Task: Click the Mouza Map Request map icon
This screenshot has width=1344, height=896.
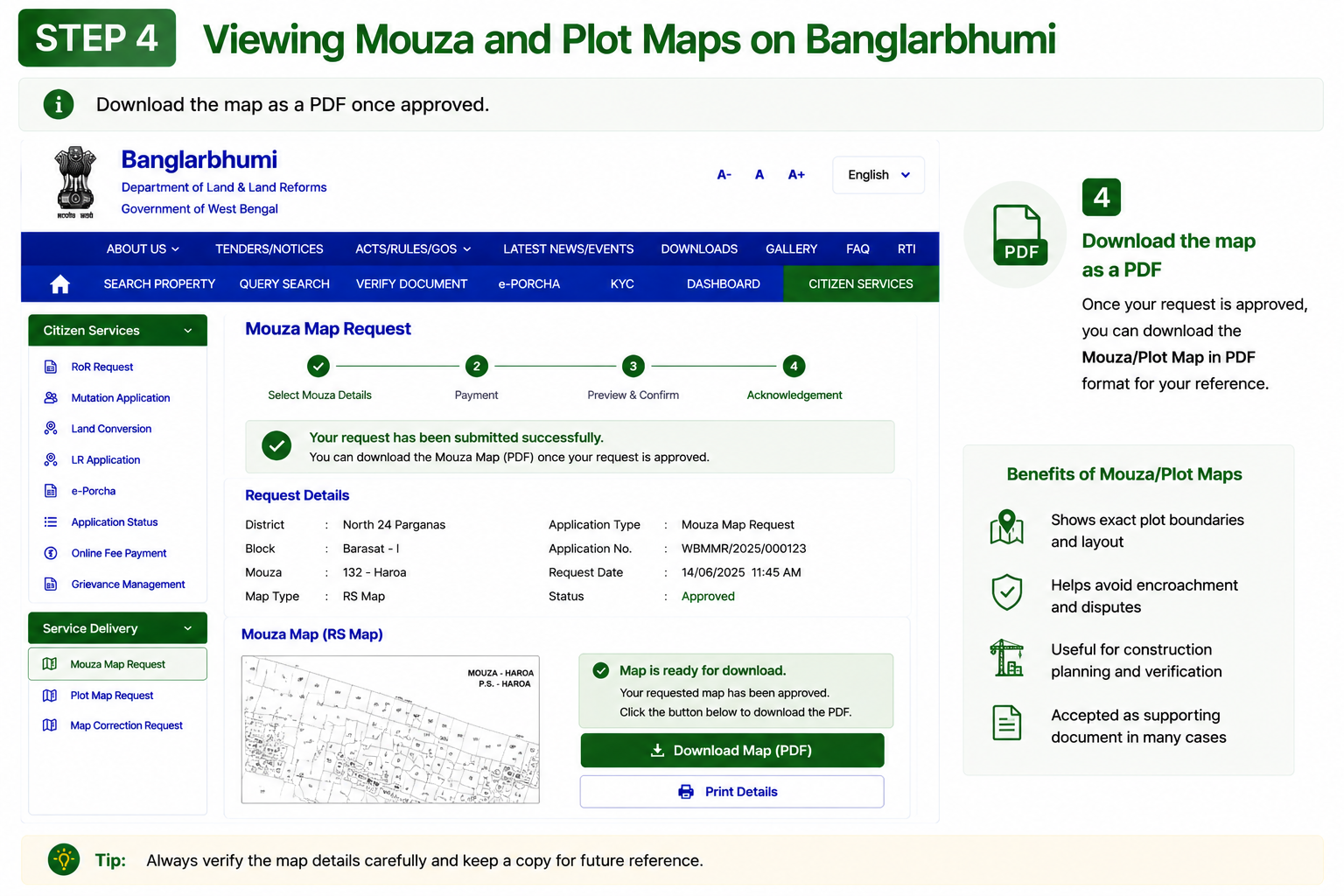Action: click(x=50, y=664)
